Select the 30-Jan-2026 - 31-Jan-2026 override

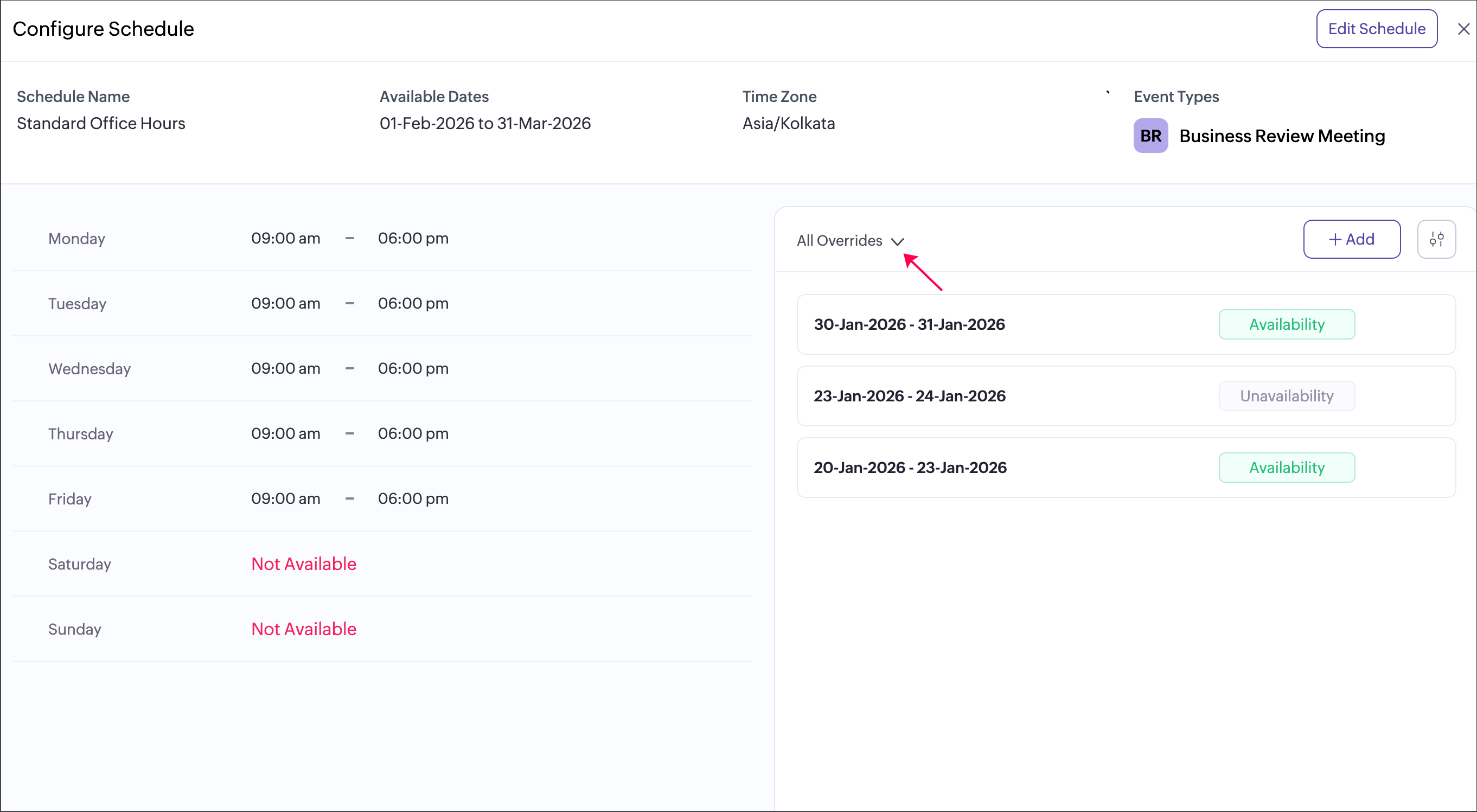click(910, 324)
